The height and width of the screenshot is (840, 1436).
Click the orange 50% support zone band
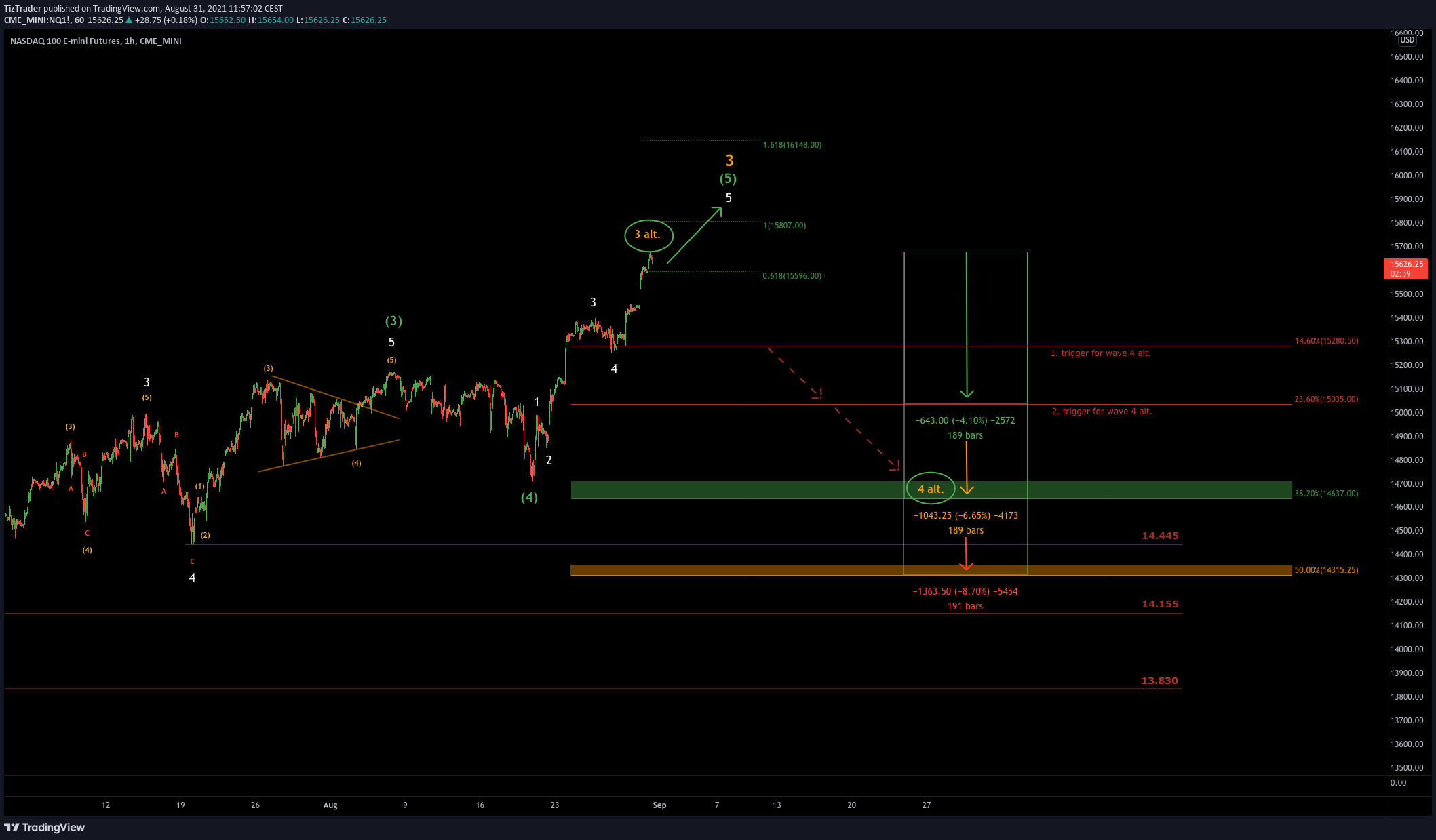tap(931, 570)
